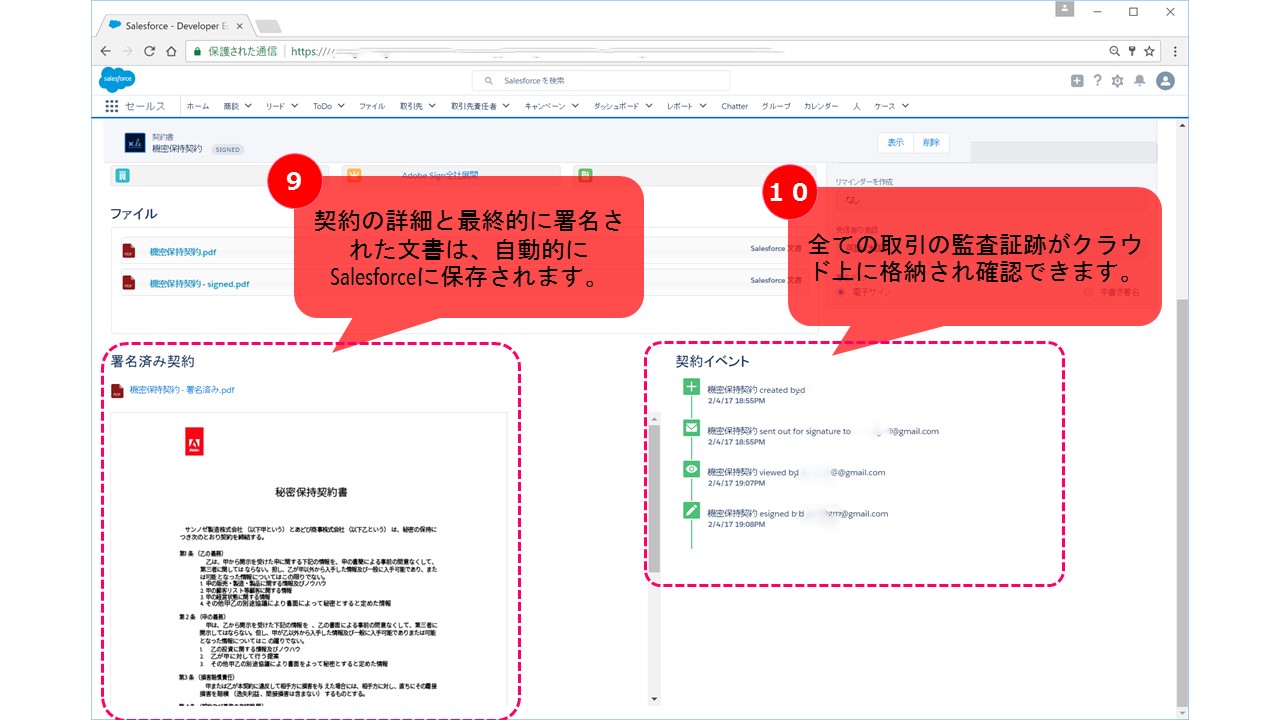Expand the 商談 nav dropdown arrow
The width and height of the screenshot is (1280, 720).
pyautogui.click(x=249, y=106)
